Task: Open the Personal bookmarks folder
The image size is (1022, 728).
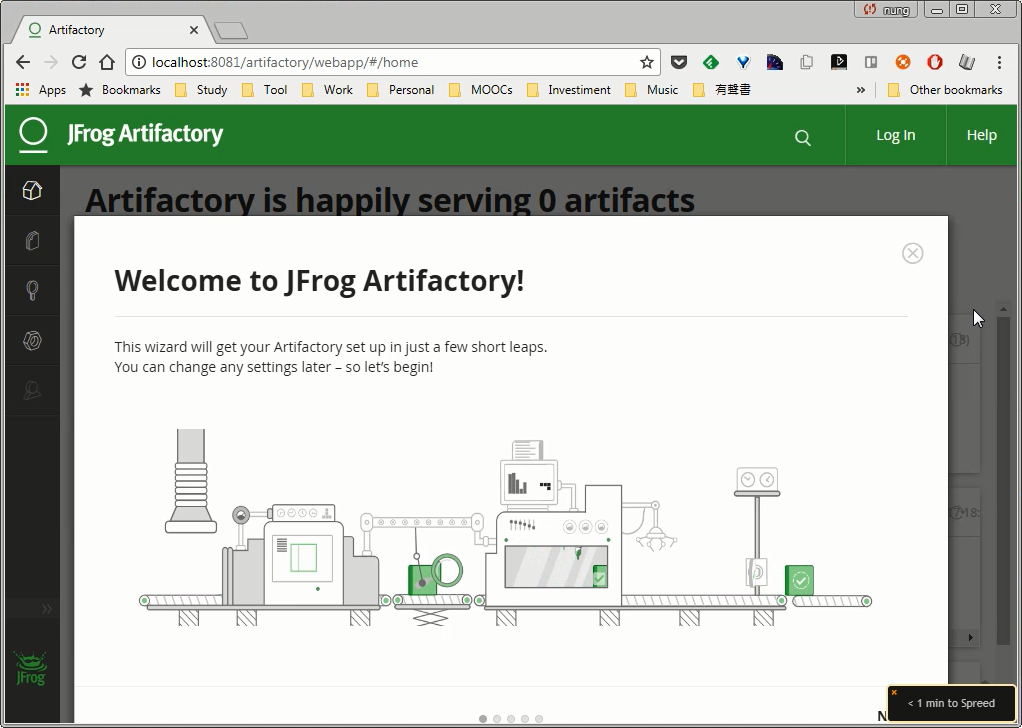Action: pos(401,89)
